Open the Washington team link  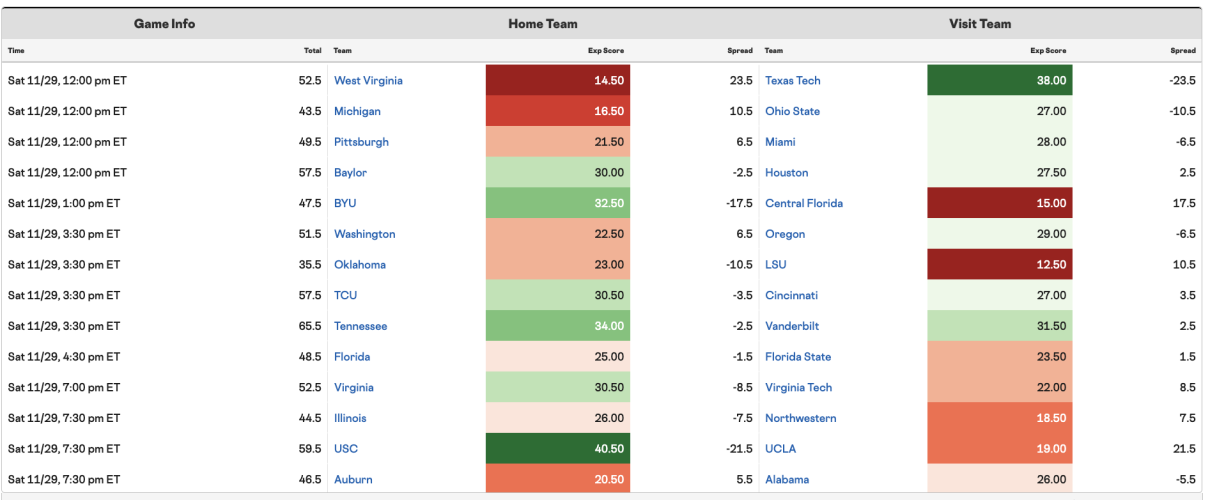point(364,234)
